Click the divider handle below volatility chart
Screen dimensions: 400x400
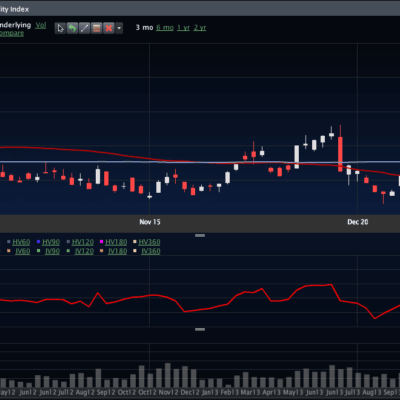point(200,329)
